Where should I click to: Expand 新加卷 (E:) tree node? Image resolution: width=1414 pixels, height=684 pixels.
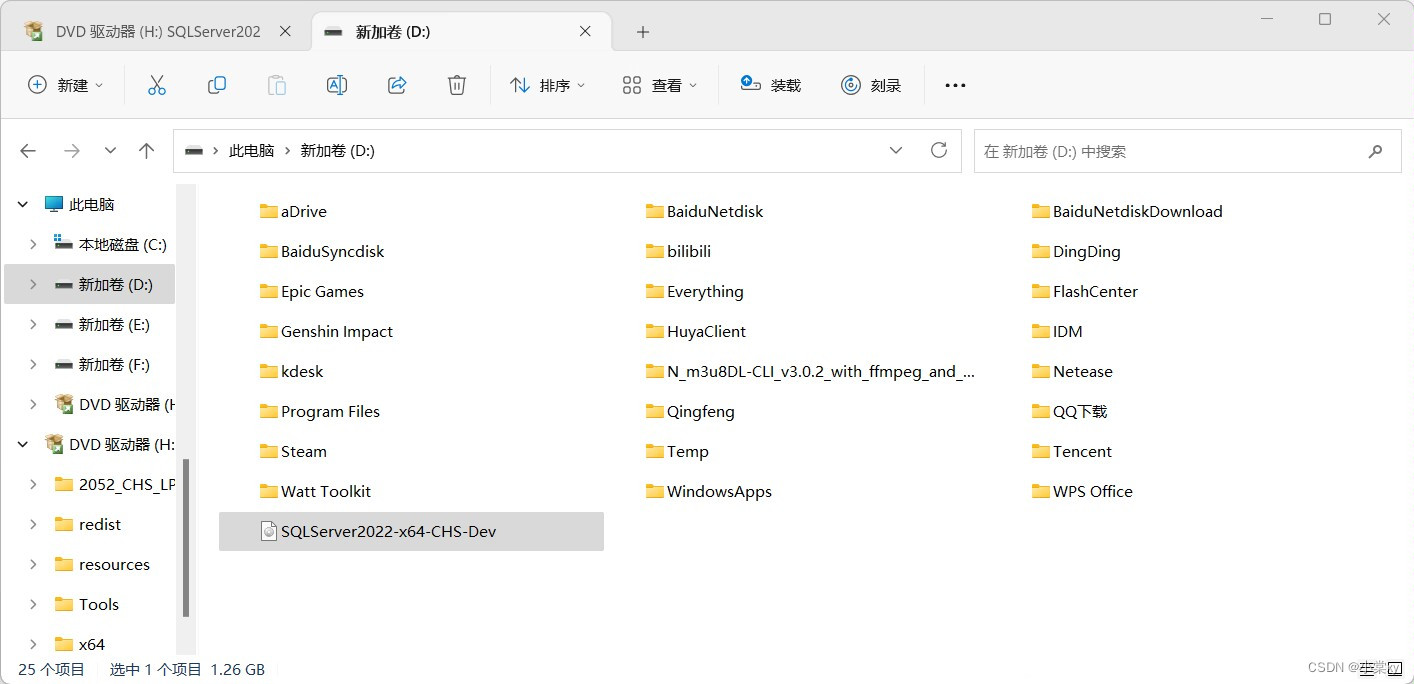click(33, 324)
